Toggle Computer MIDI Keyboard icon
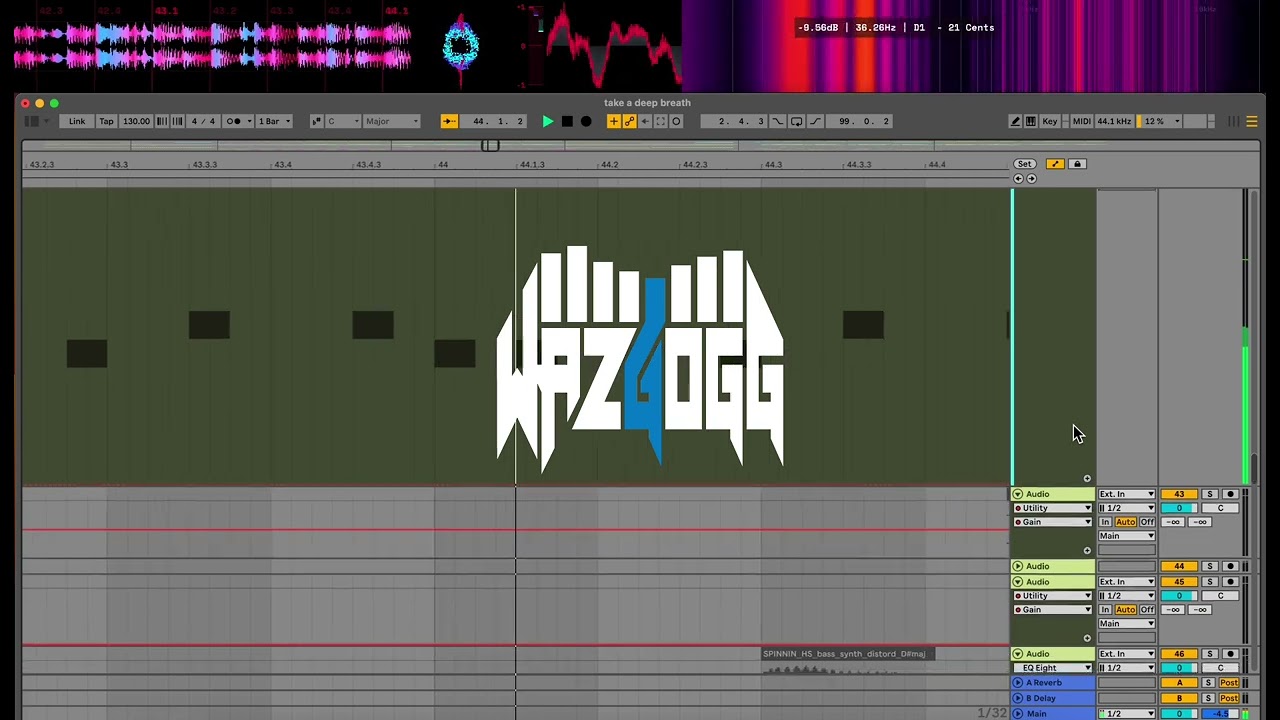The height and width of the screenshot is (720, 1280). pos(1030,121)
